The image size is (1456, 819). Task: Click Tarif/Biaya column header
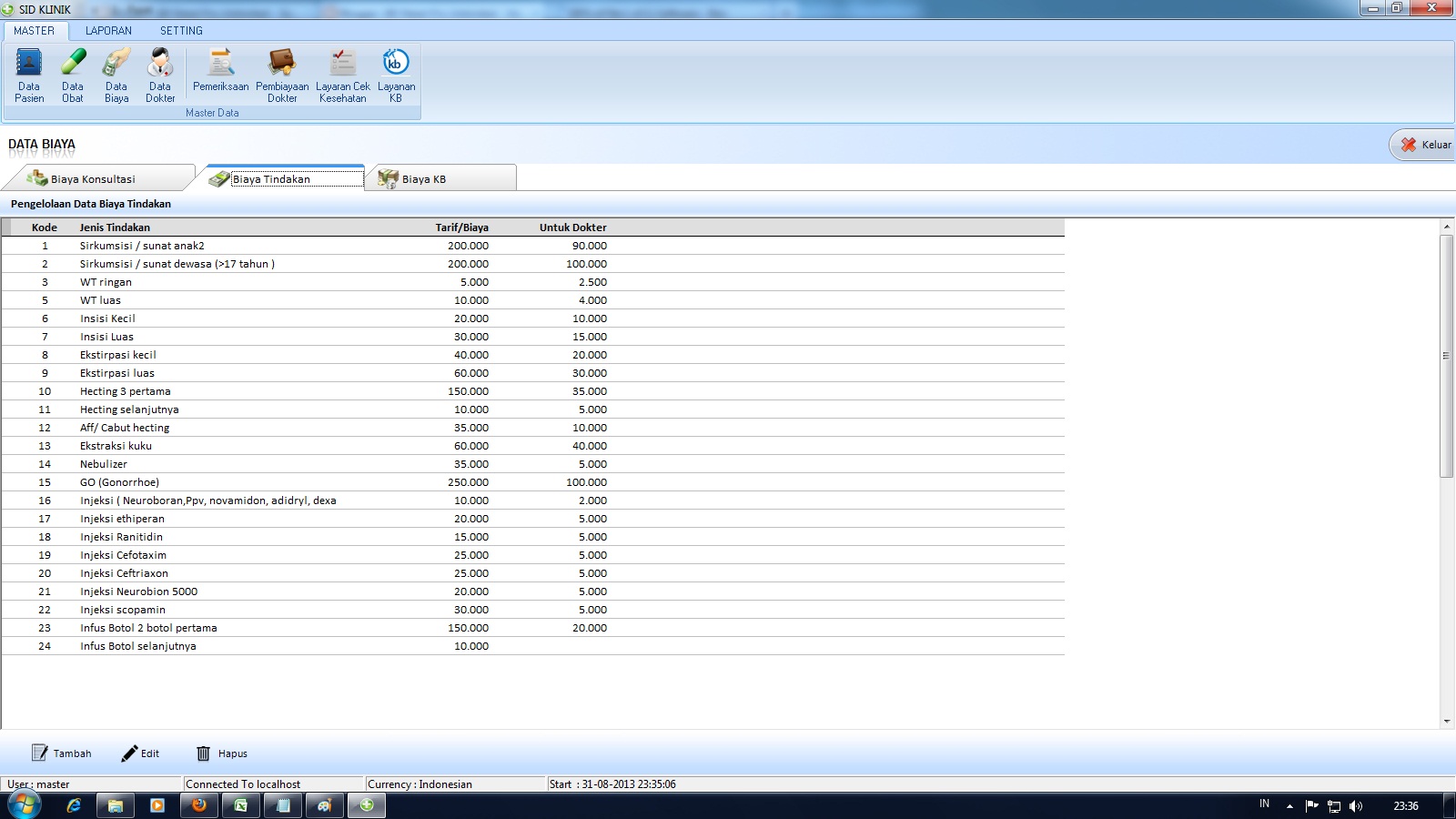[x=462, y=227]
